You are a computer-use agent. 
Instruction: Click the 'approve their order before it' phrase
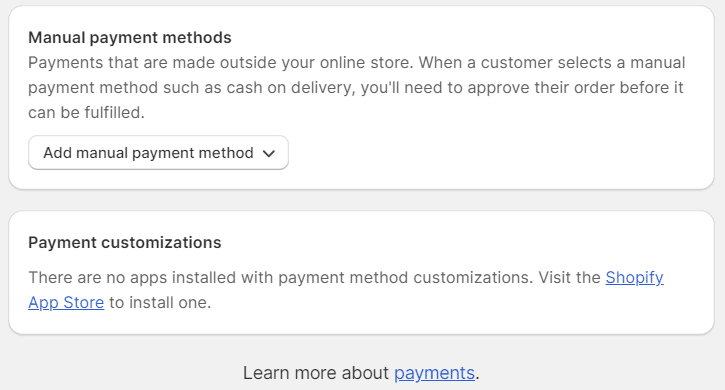[575, 87]
